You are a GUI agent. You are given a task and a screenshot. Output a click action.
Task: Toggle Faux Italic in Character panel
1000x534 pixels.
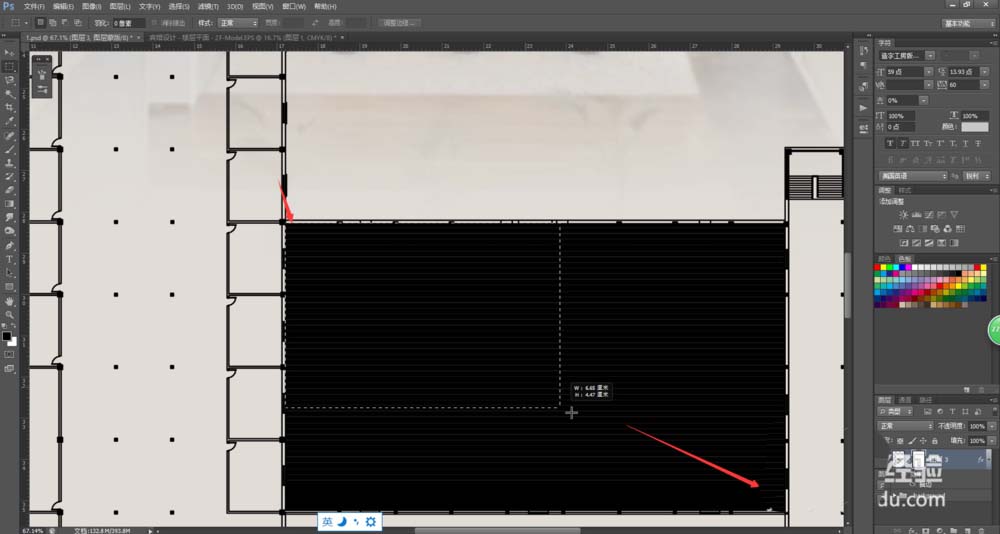click(x=903, y=144)
